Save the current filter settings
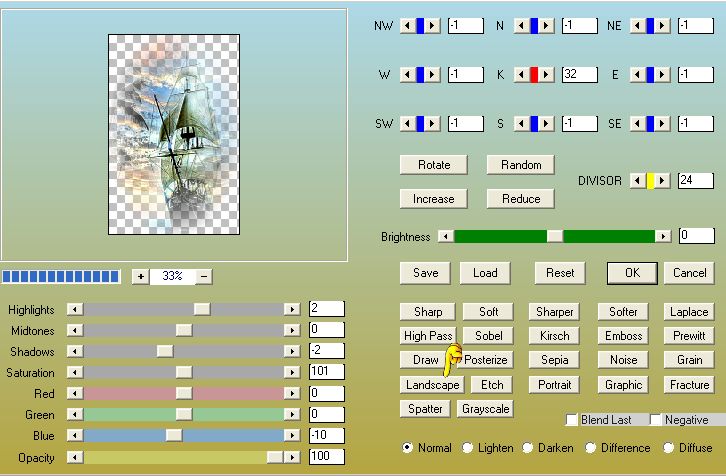 click(x=426, y=273)
